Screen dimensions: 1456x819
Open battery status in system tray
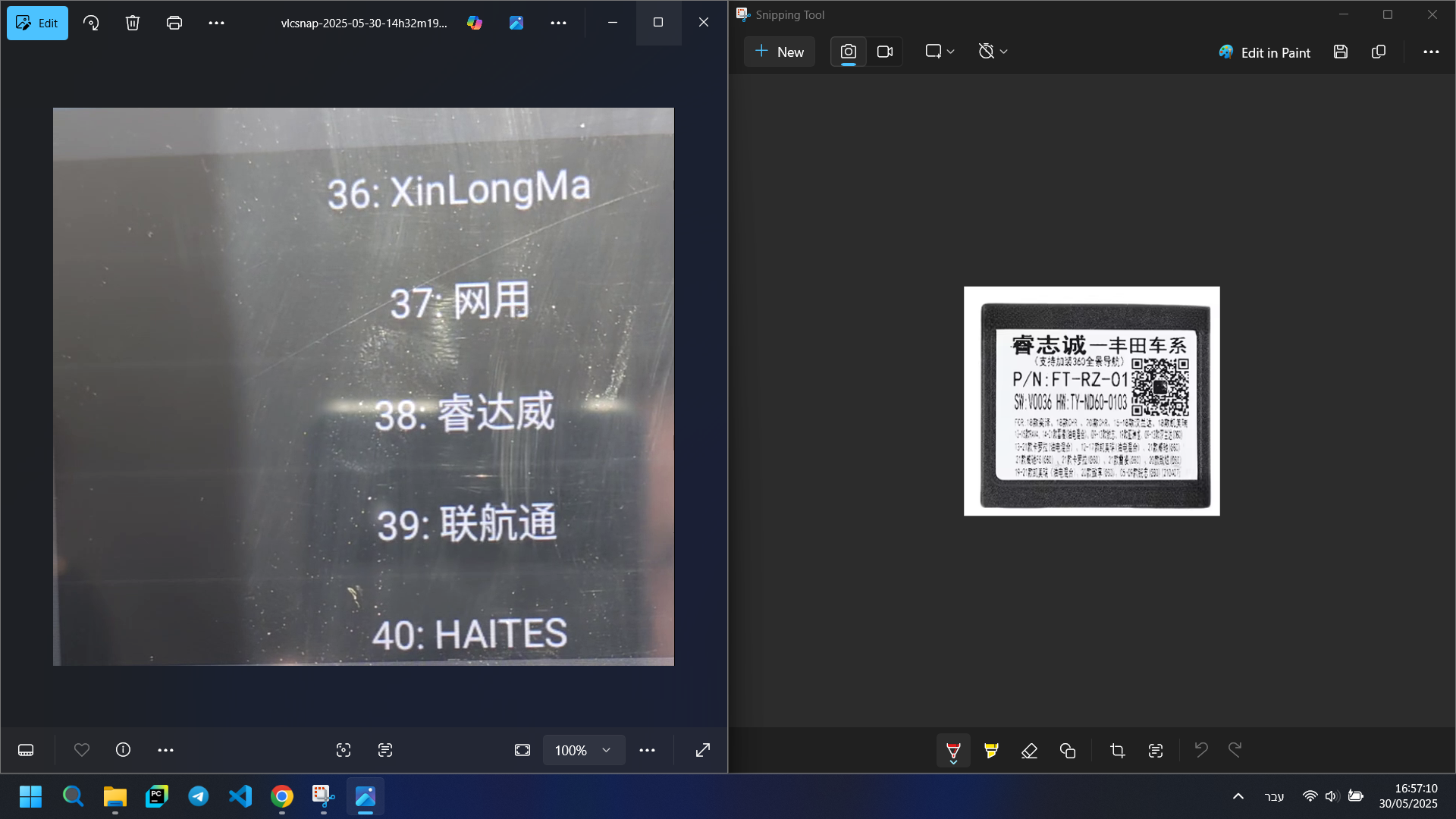point(1356,796)
